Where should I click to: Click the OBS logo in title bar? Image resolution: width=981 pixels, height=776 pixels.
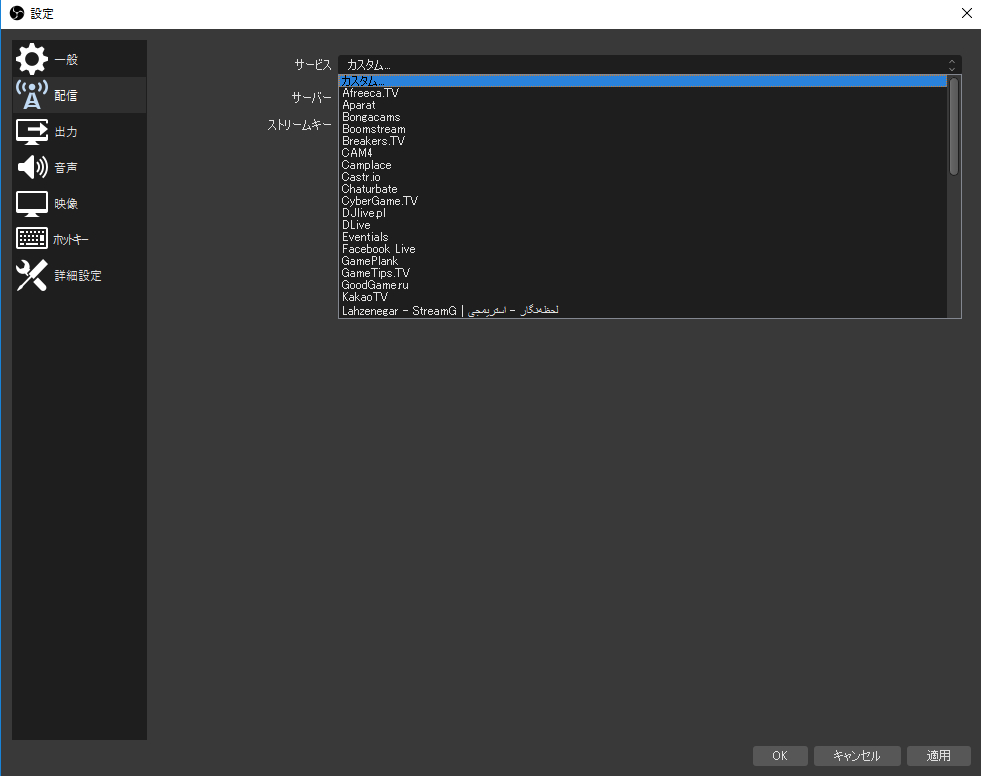16,14
